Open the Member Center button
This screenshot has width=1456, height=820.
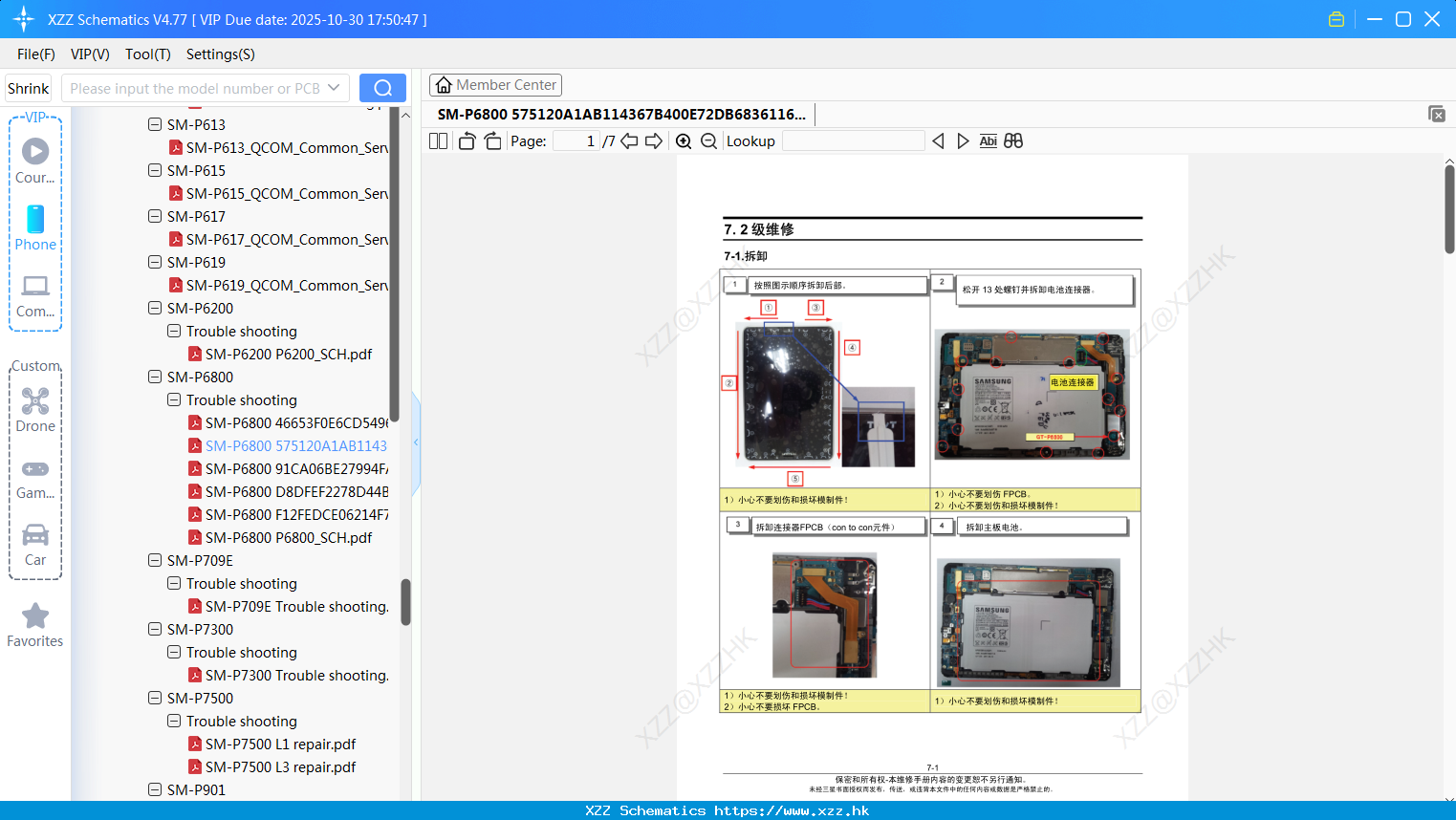tap(495, 85)
